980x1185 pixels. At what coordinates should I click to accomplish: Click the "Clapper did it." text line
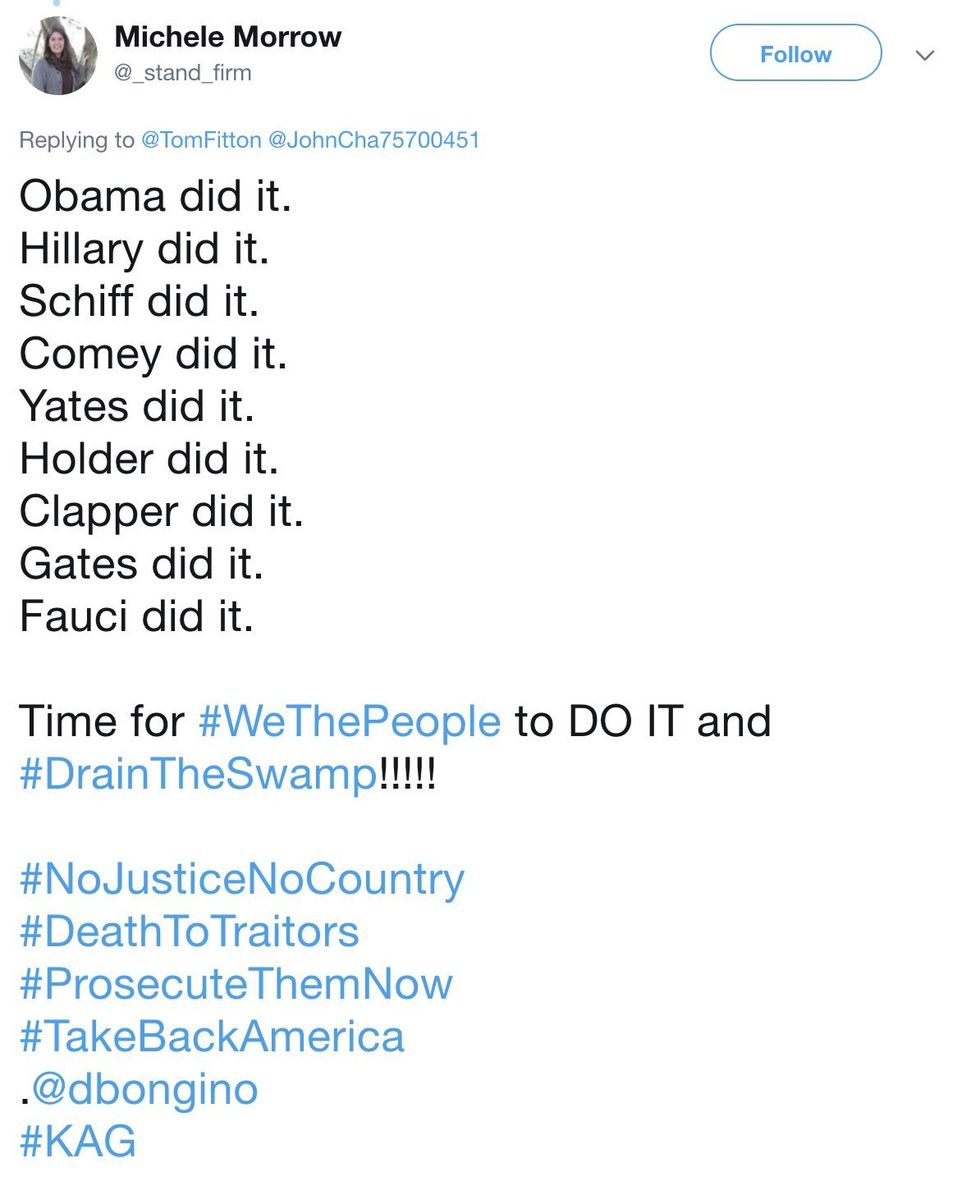pyautogui.click(x=161, y=511)
